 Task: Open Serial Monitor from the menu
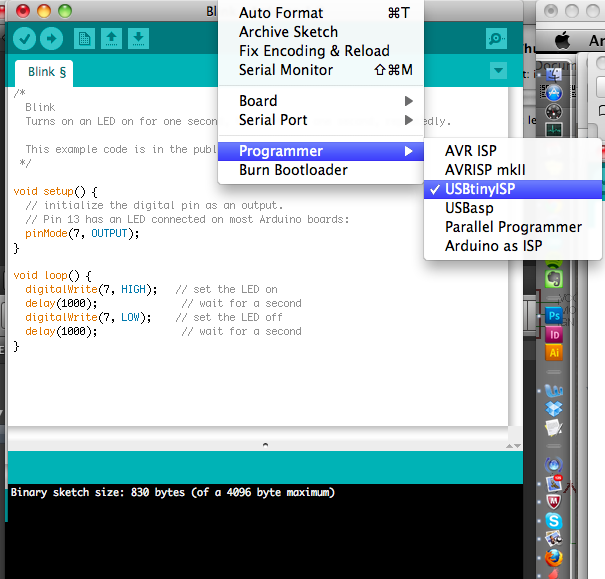tap(321, 70)
